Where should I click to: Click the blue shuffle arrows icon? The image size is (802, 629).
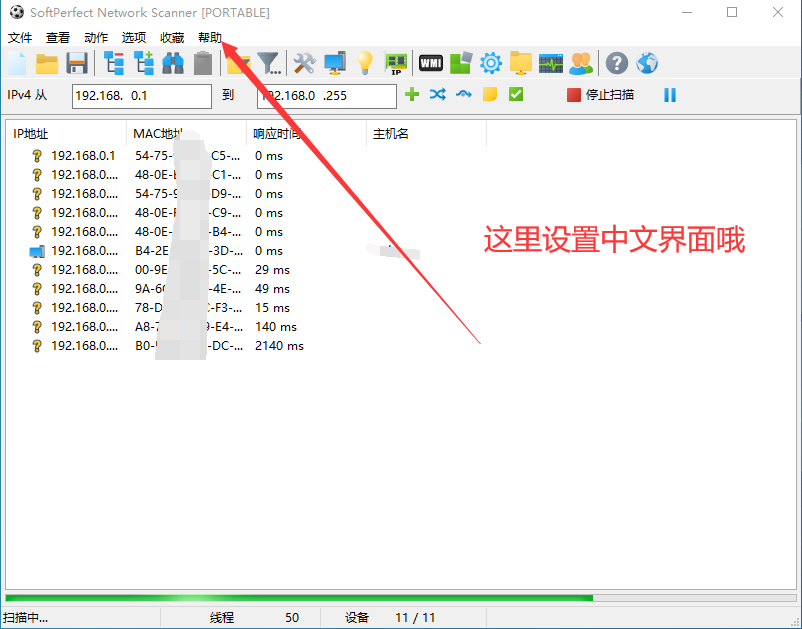pyautogui.click(x=438, y=95)
